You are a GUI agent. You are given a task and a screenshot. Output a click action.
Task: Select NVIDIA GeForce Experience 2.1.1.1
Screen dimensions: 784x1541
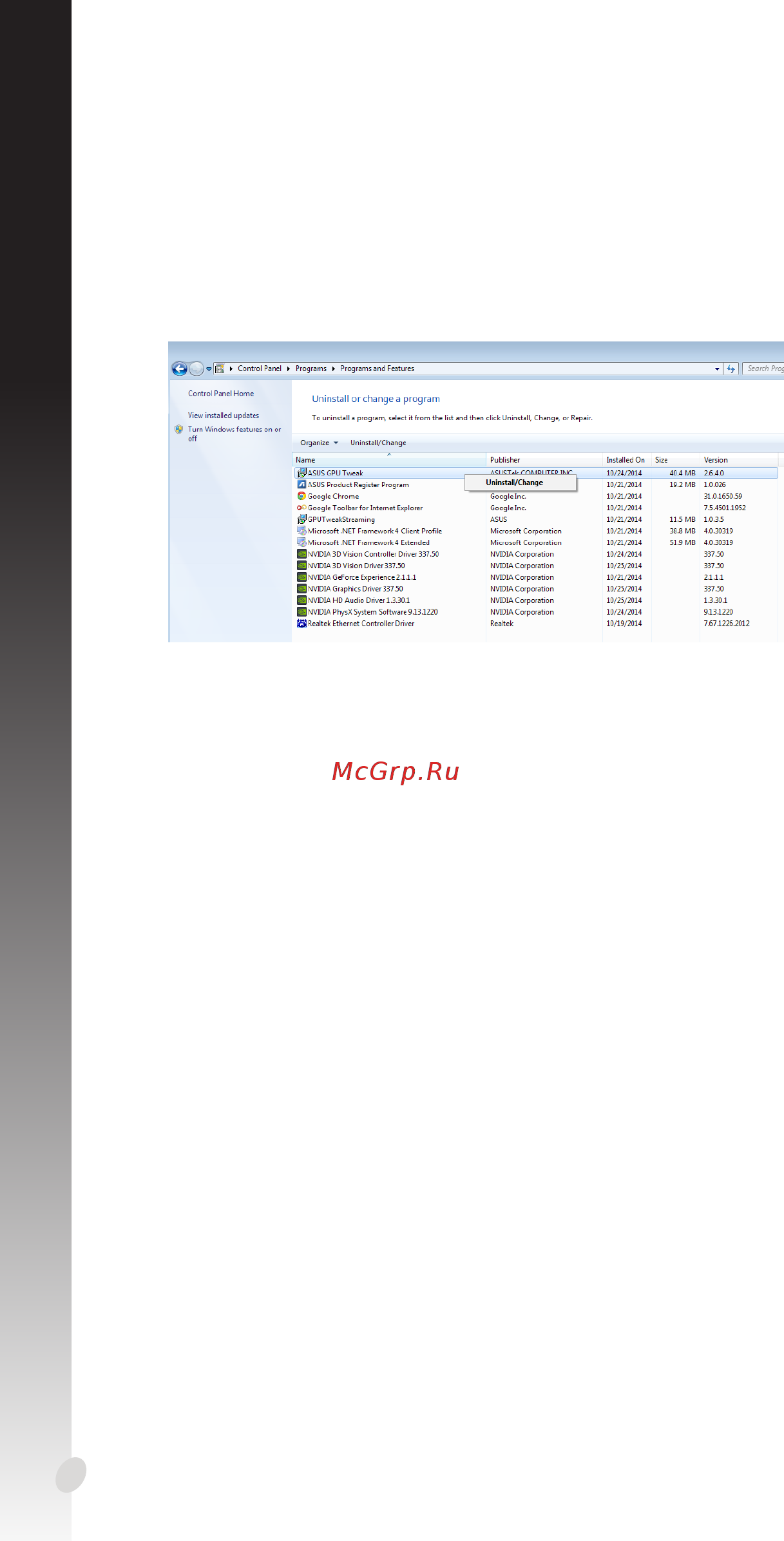(536, 577)
